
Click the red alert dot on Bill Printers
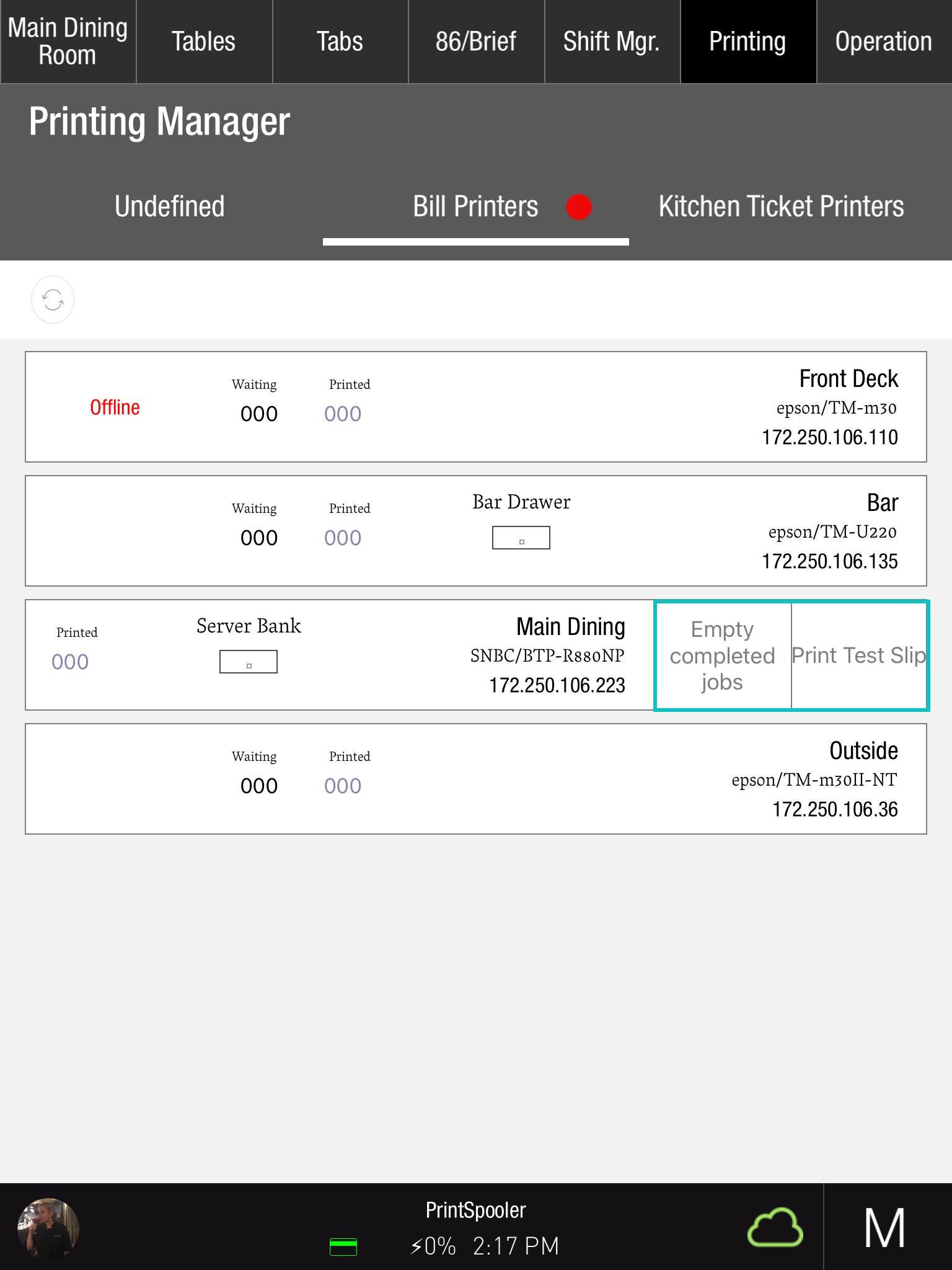579,207
